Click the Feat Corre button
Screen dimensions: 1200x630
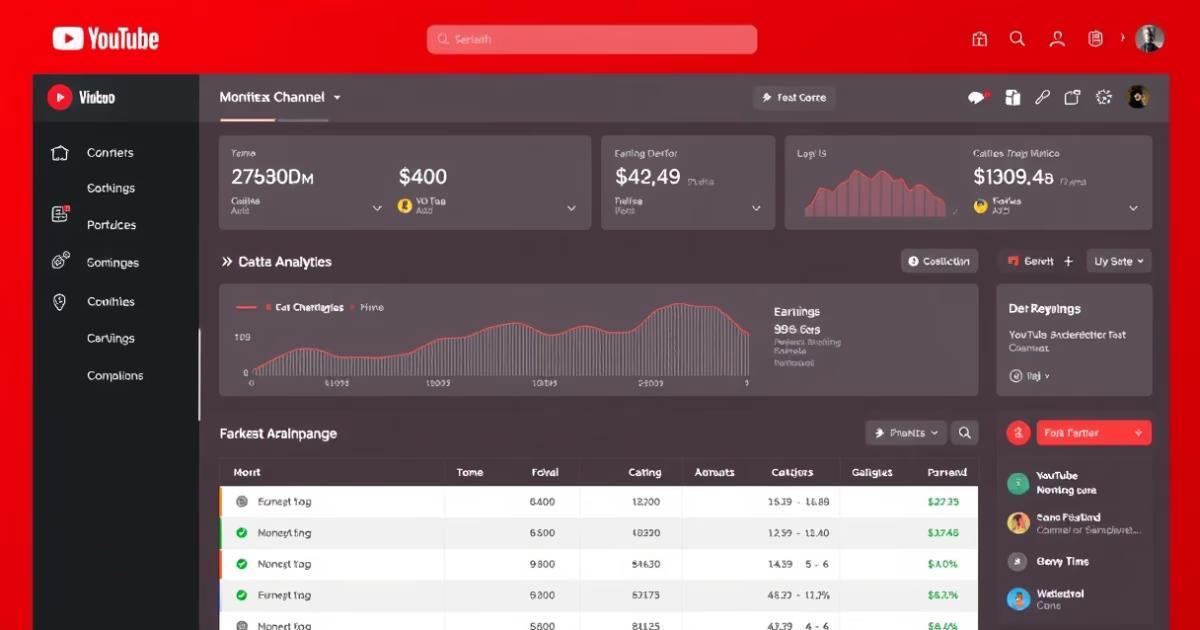794,97
